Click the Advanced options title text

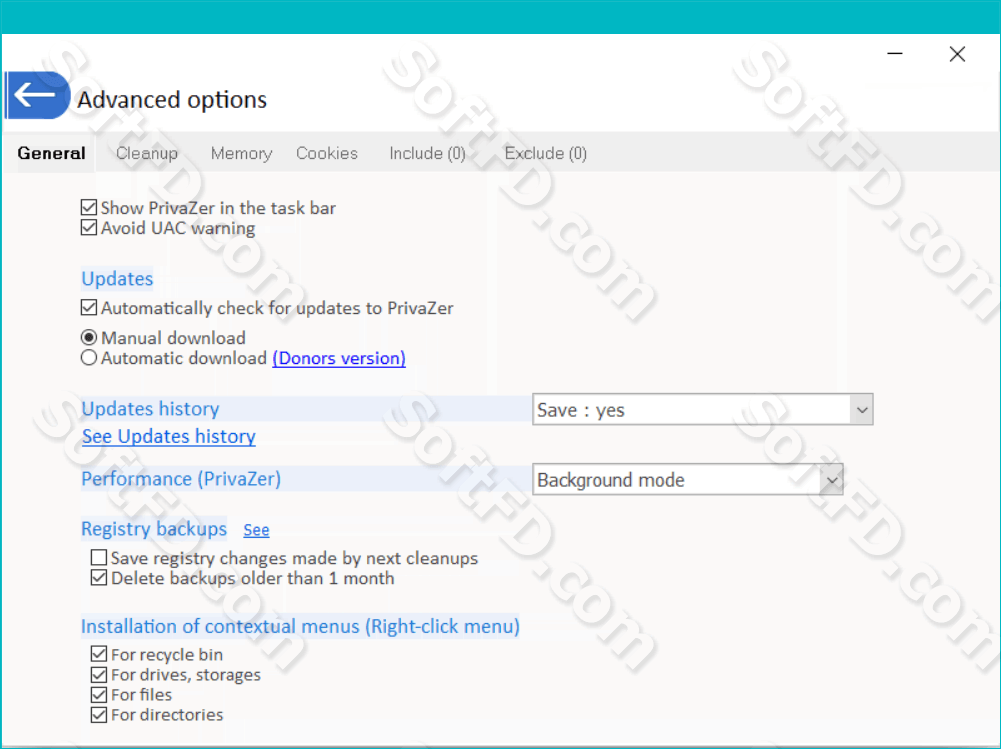point(172,100)
